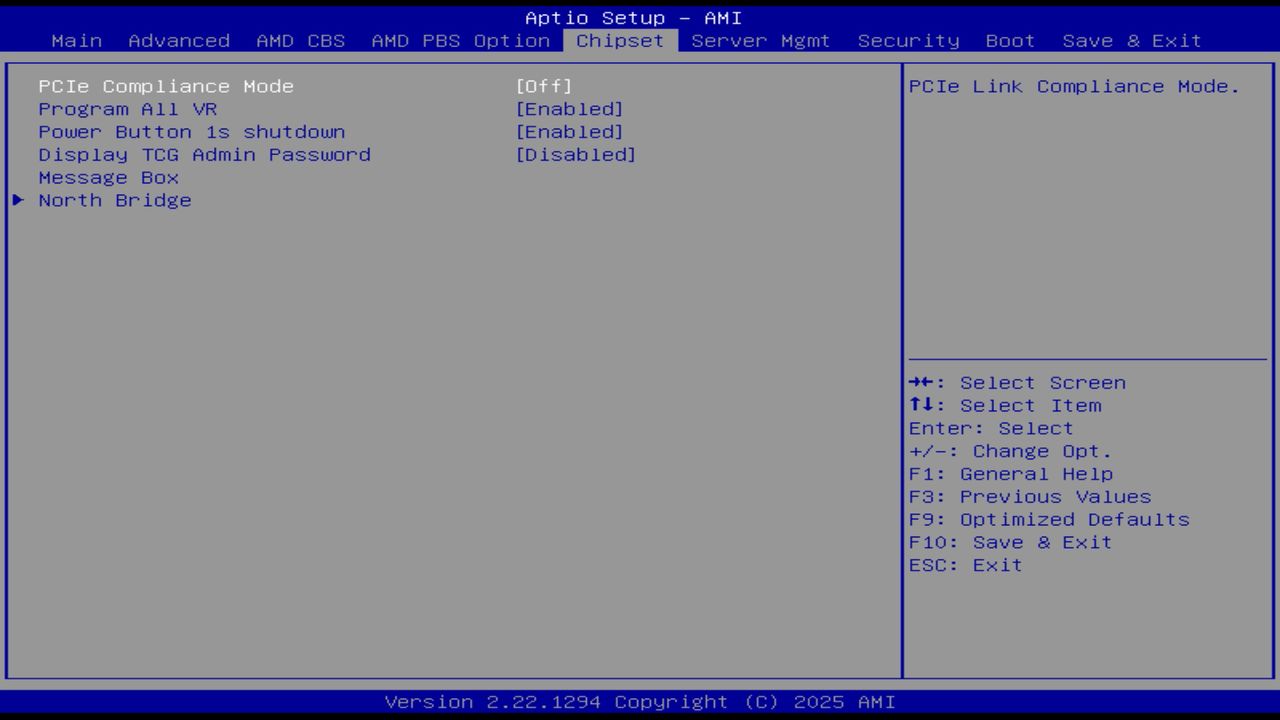
Task: Toggle Power Button 1s shutdown setting
Action: 190,132
